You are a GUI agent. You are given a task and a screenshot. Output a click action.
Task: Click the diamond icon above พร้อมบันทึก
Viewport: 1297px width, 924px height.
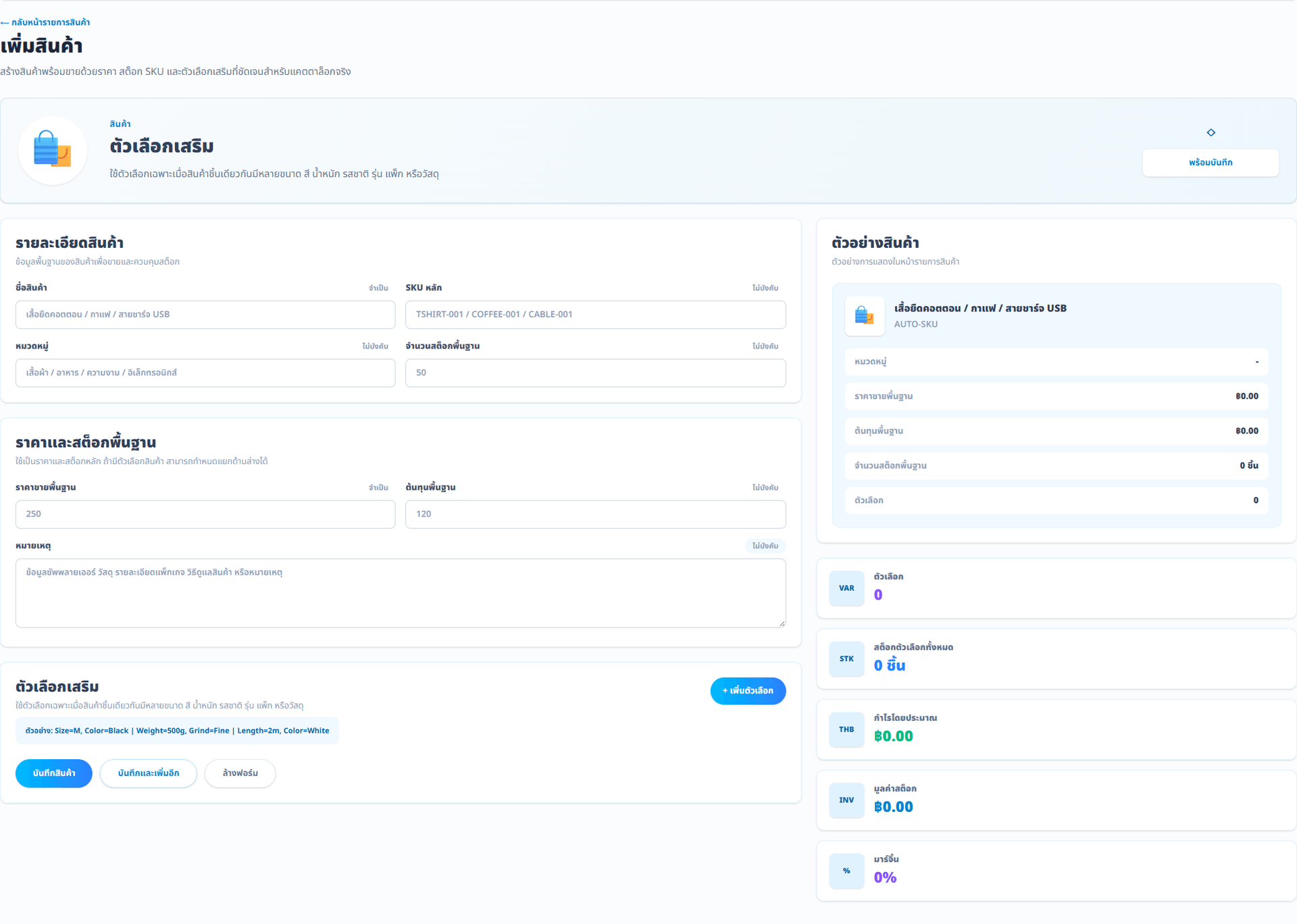click(x=1211, y=132)
